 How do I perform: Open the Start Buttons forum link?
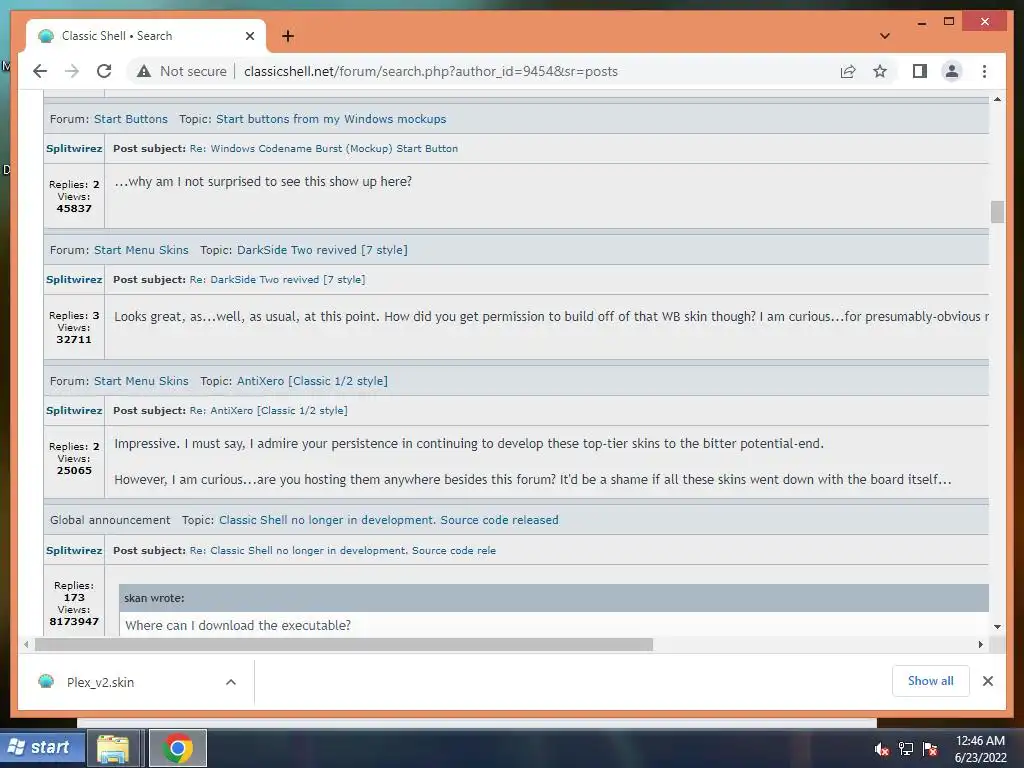[131, 119]
